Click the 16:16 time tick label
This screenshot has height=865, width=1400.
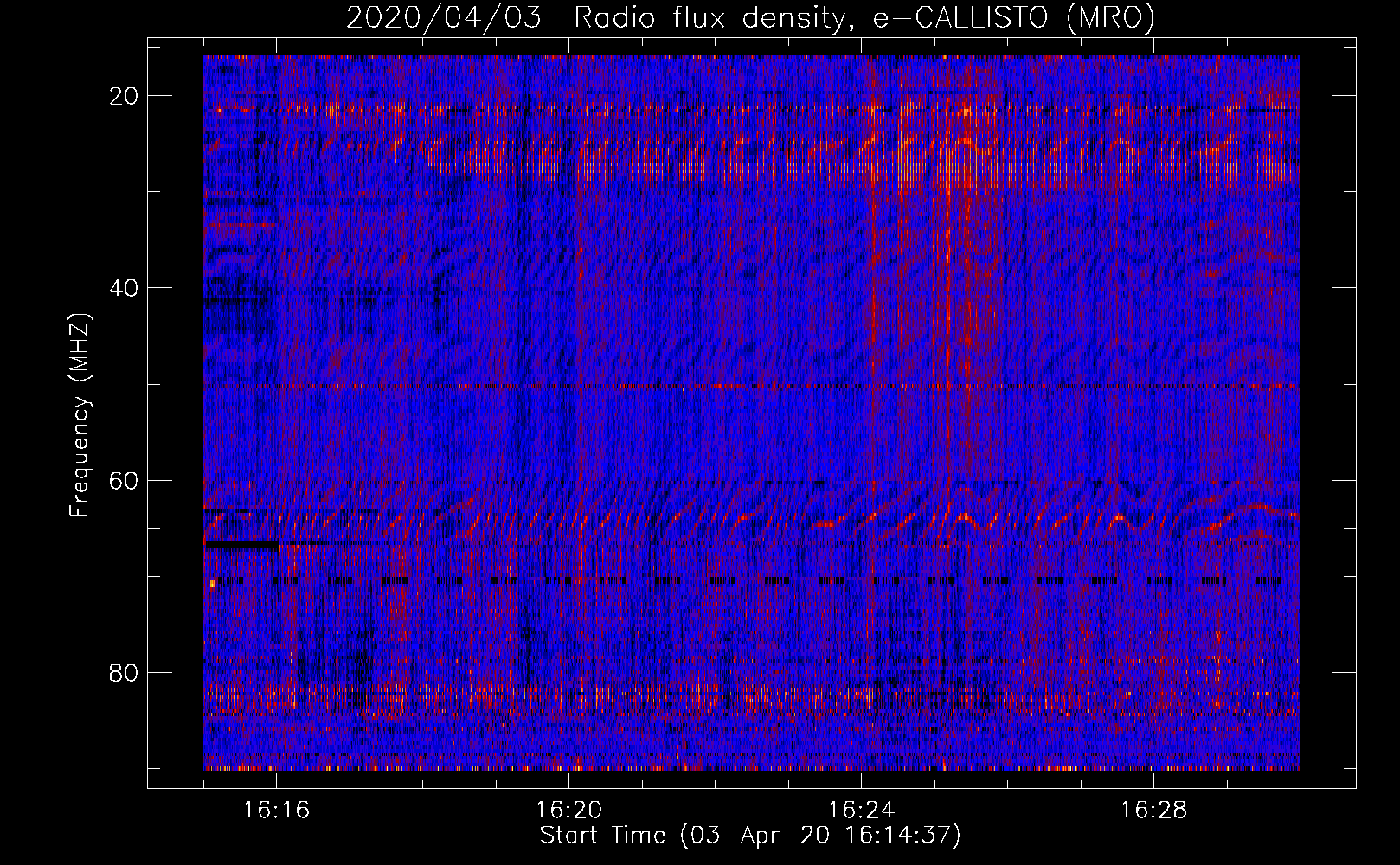[x=276, y=811]
